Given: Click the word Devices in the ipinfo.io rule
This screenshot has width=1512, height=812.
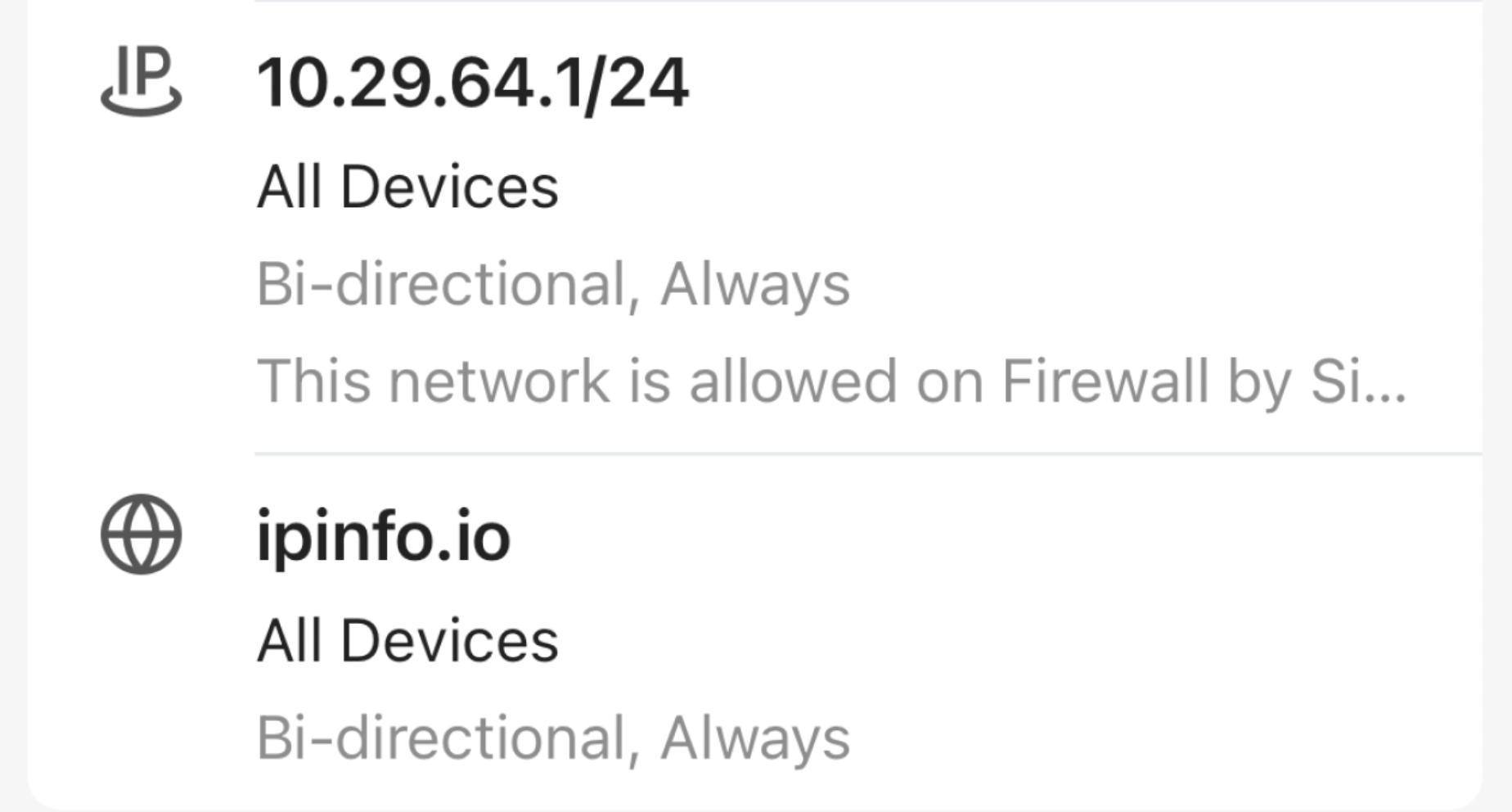Looking at the screenshot, I should pos(449,641).
